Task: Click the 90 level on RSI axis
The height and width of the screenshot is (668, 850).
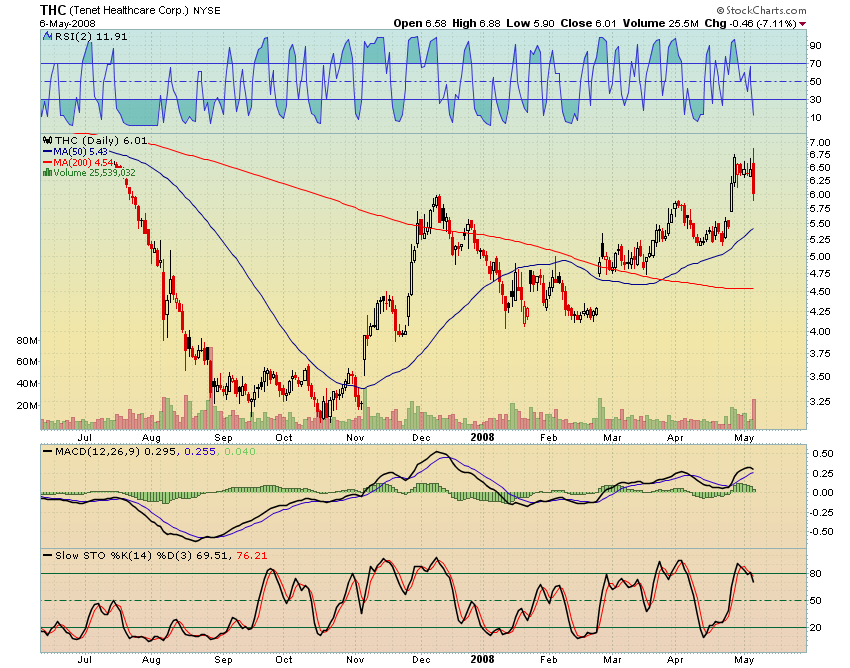Action: pyautogui.click(x=815, y=46)
